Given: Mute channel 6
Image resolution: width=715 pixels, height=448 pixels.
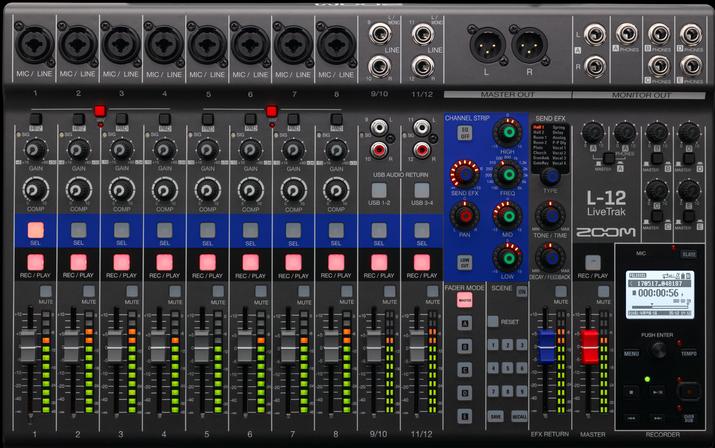Looking at the screenshot, I should coord(261,291).
